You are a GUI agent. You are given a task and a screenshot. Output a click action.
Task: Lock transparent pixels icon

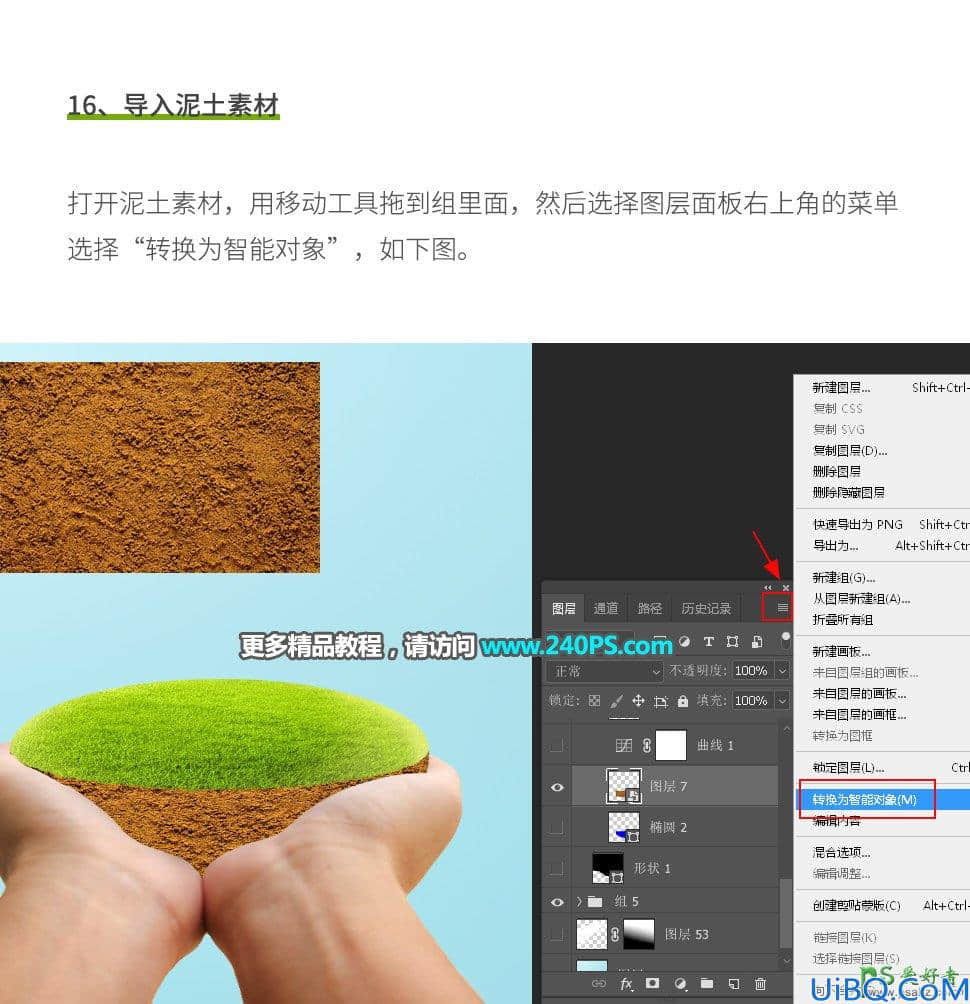[x=594, y=700]
